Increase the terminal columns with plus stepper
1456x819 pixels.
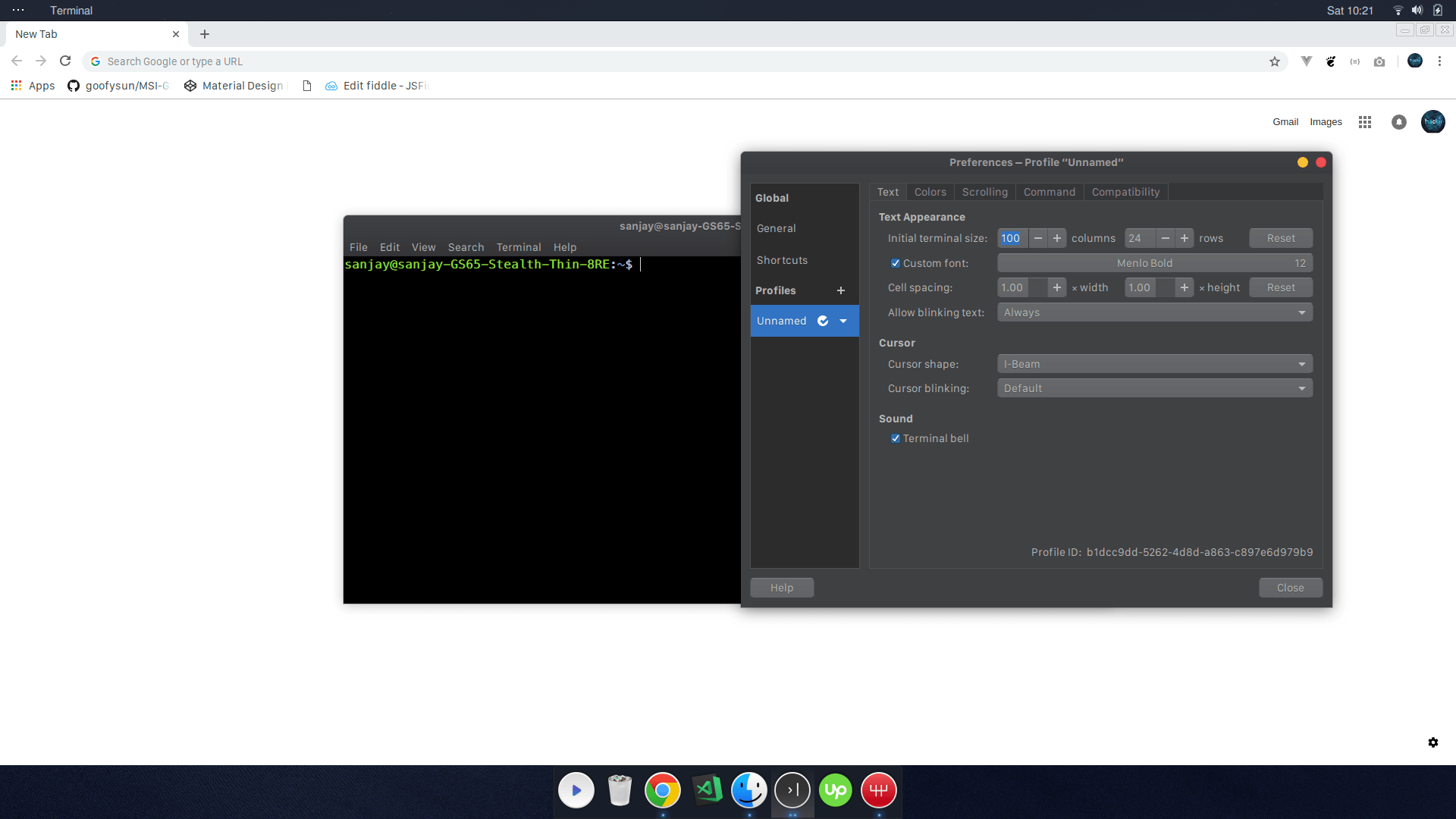click(1057, 238)
